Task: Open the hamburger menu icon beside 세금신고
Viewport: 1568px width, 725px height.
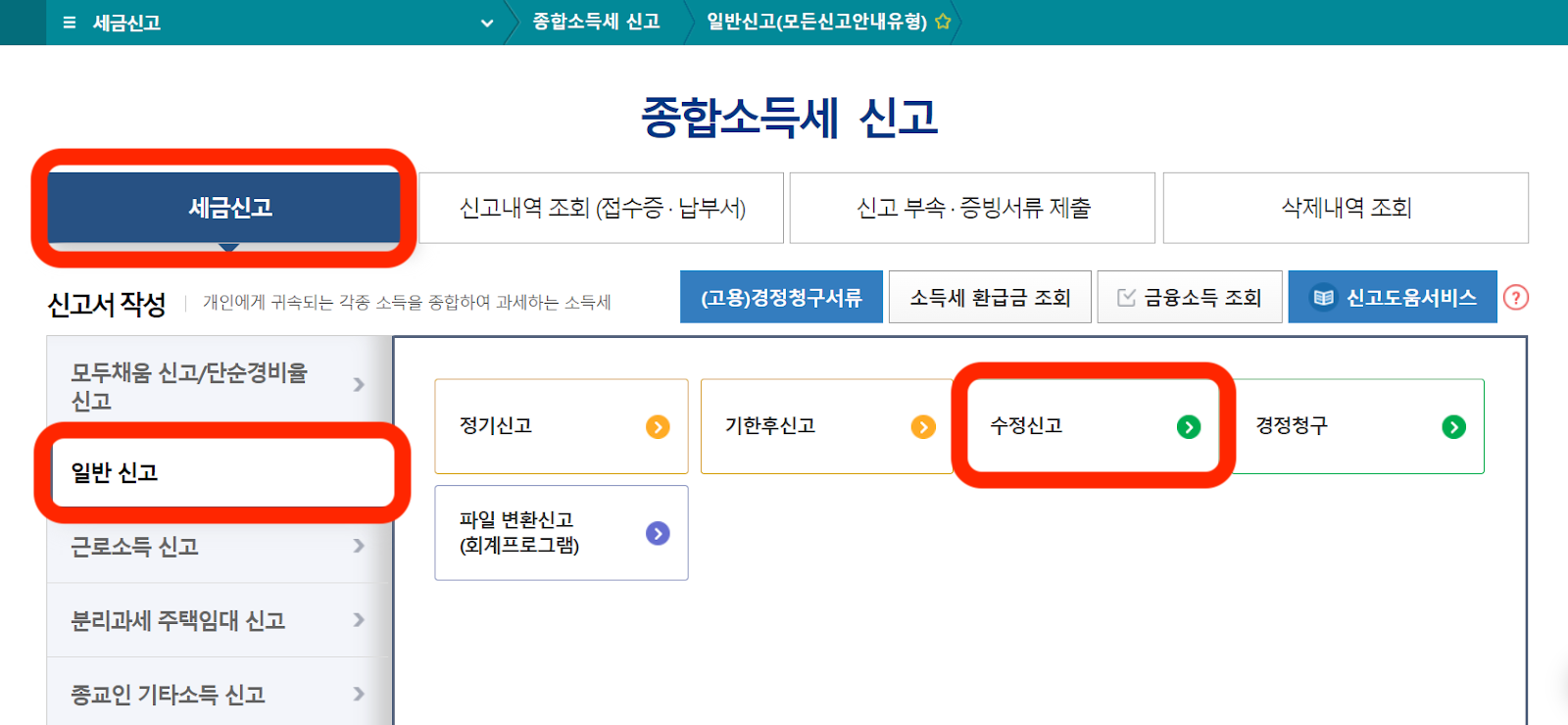Action: click(x=70, y=23)
